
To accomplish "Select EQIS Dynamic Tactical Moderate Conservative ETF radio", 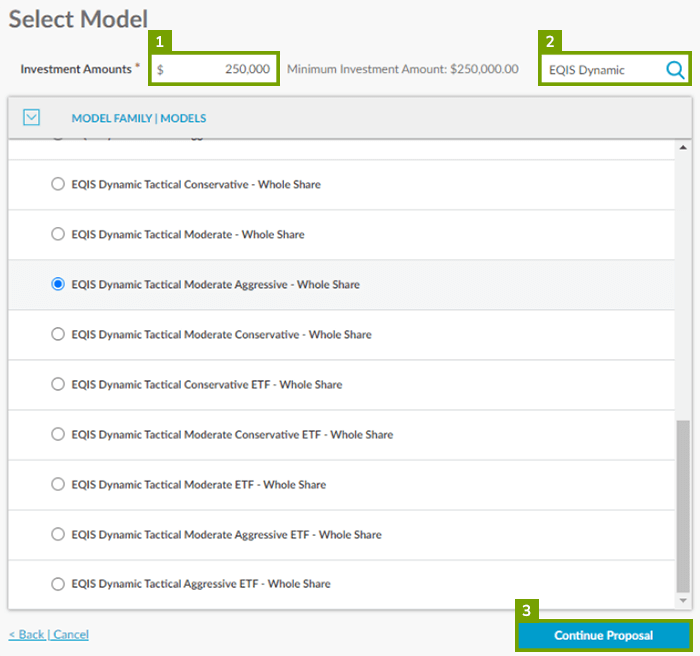I will (x=58, y=434).
